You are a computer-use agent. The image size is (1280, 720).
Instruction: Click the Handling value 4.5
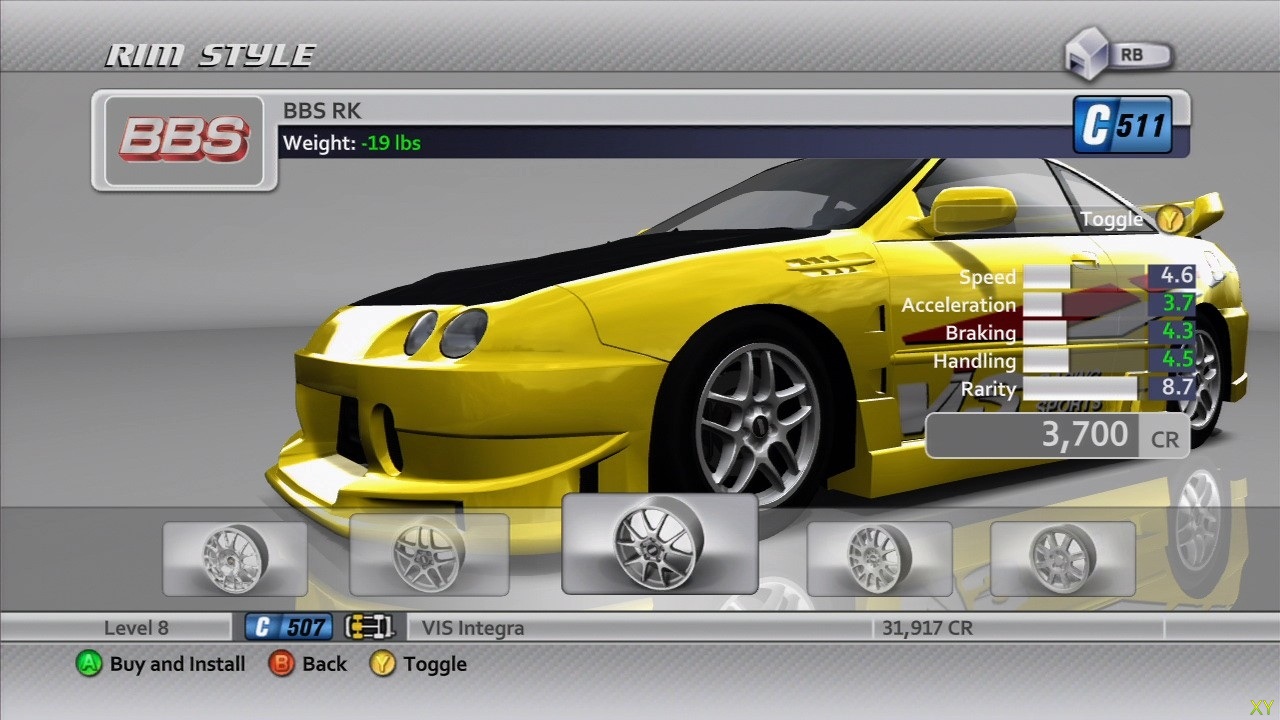[x=1177, y=361]
